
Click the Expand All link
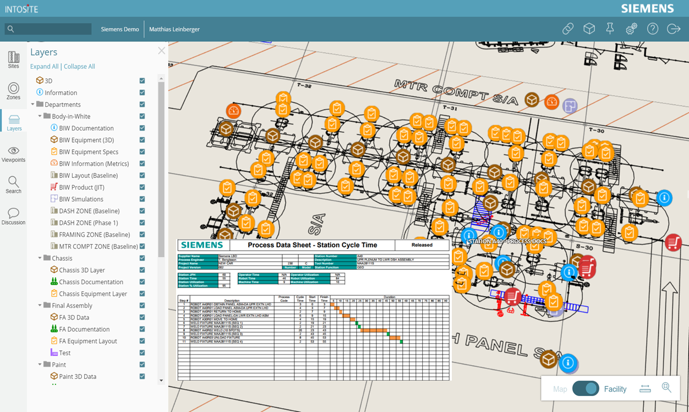coord(44,66)
